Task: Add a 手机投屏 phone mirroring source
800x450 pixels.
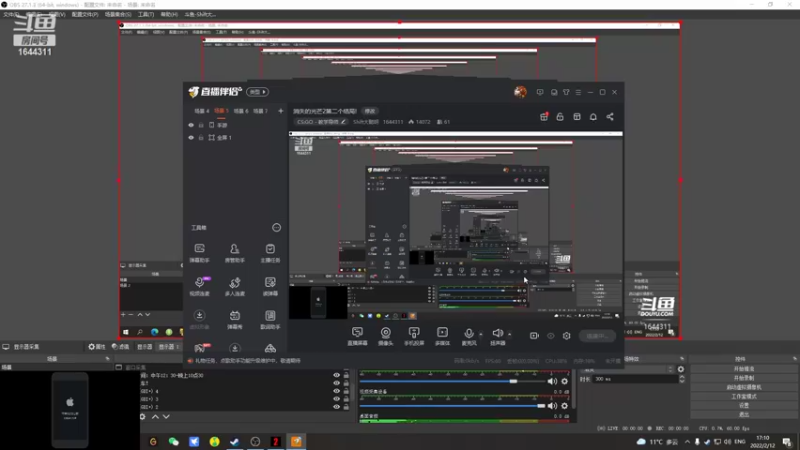Action: coord(414,336)
